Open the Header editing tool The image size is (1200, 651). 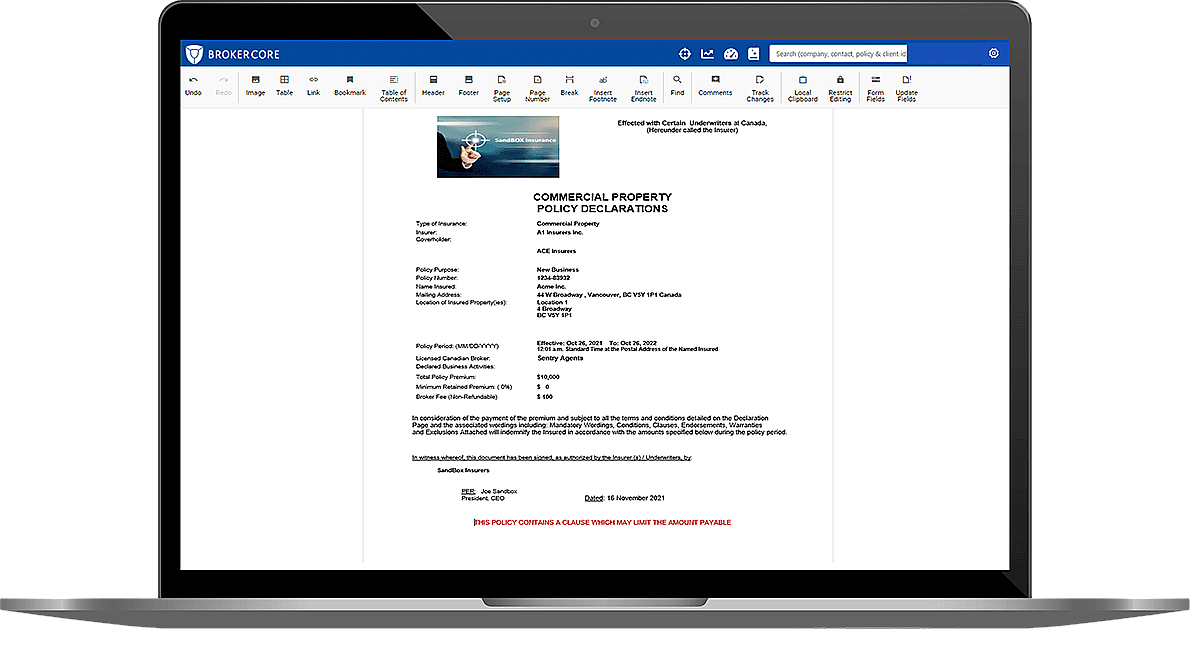point(433,85)
